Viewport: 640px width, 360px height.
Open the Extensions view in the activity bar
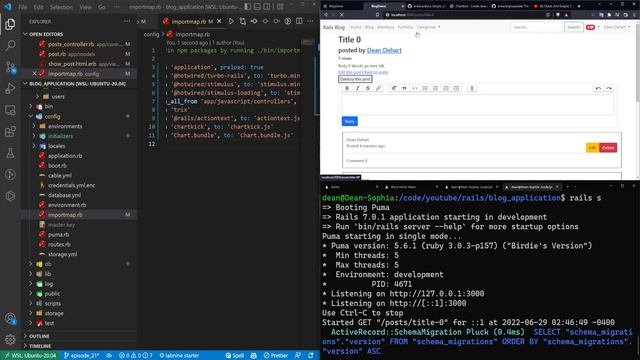pos(10,132)
